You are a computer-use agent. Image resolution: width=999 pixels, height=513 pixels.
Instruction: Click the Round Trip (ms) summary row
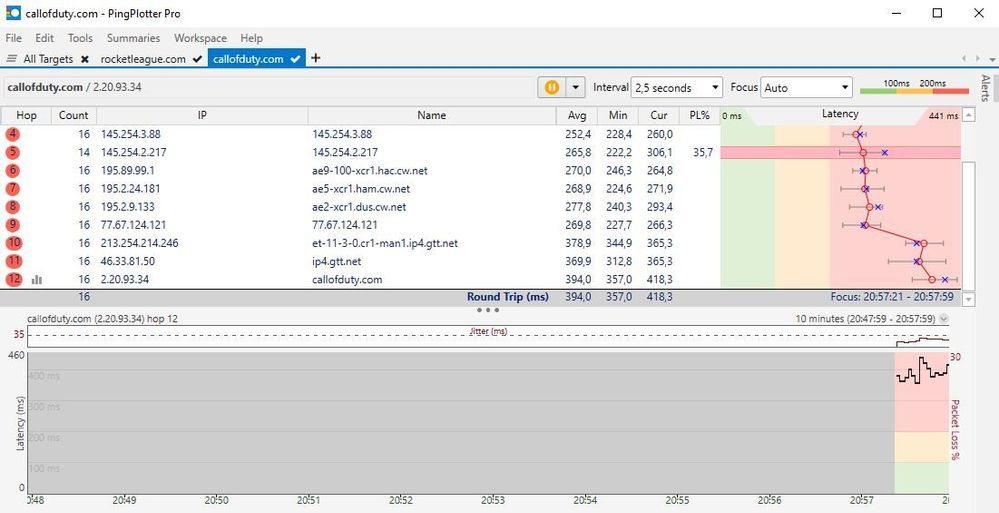click(x=480, y=297)
